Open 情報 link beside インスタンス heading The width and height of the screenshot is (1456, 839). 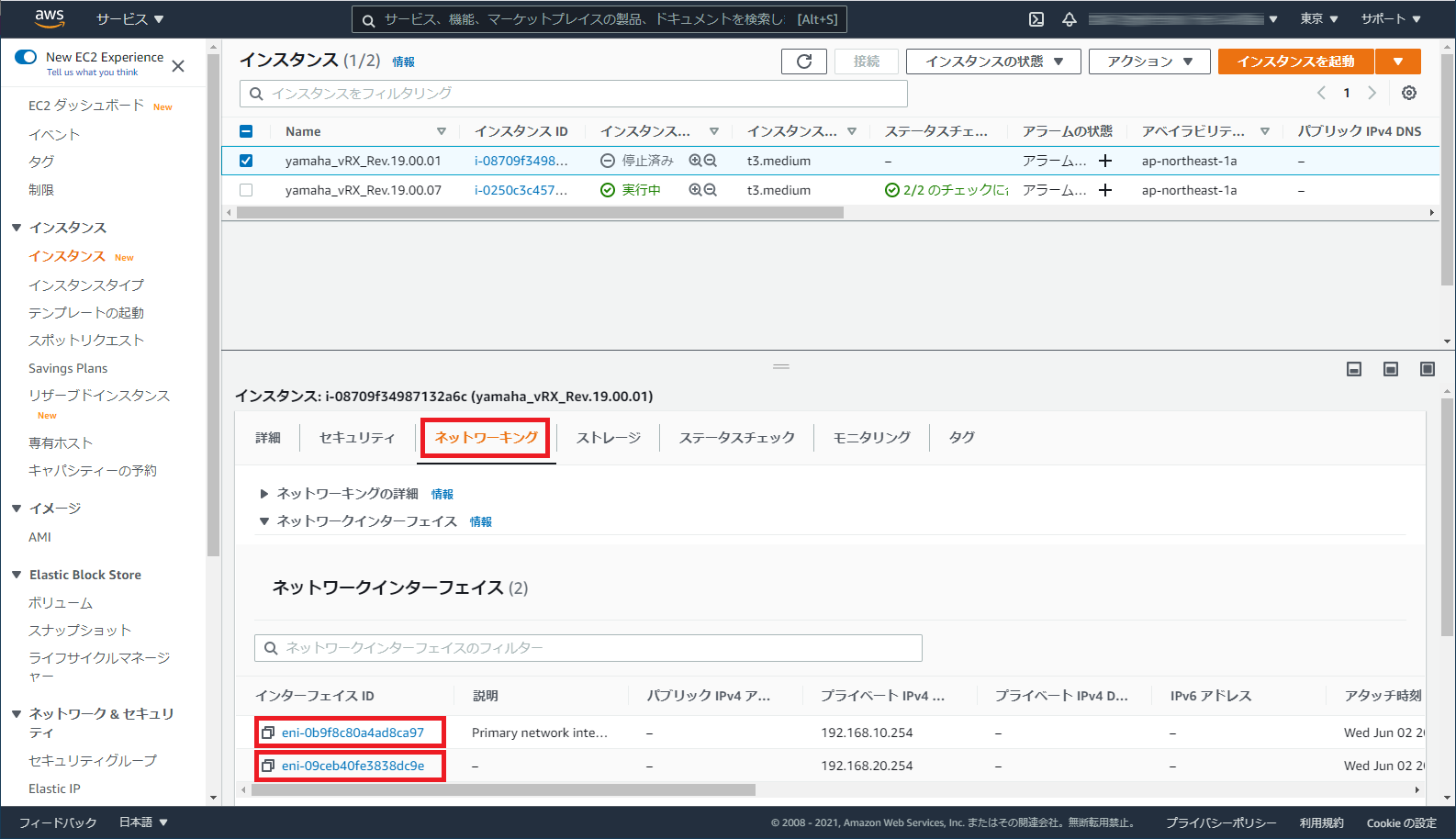(x=404, y=62)
